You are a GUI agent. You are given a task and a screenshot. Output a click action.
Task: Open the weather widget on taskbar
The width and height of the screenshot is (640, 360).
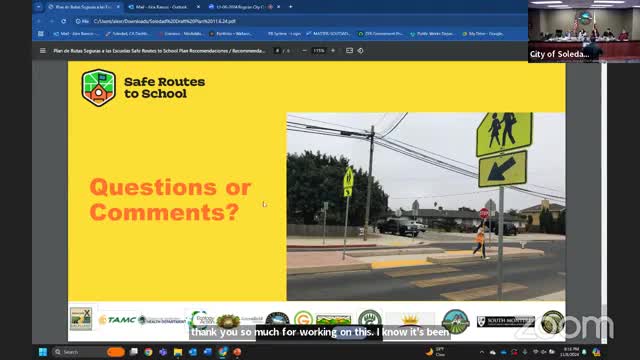pyautogui.click(x=435, y=352)
